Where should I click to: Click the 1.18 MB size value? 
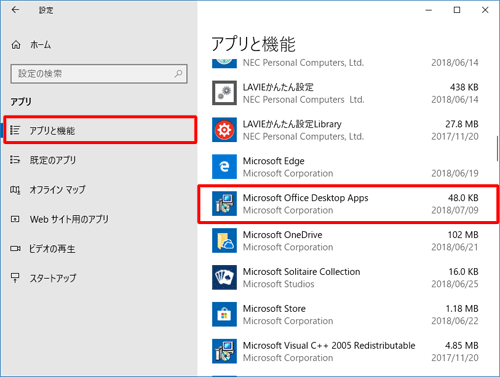point(462,309)
